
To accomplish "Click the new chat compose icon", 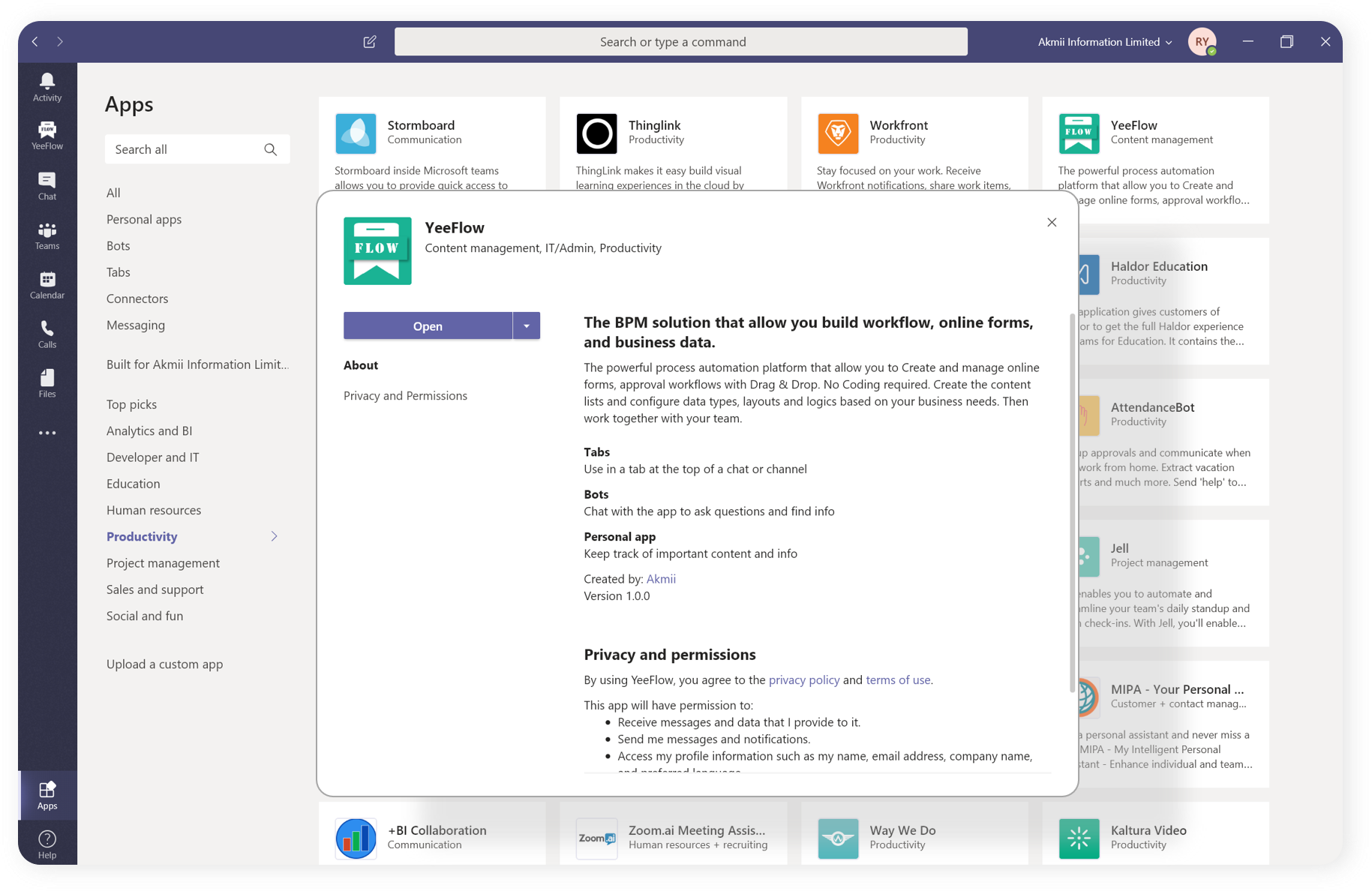I will pos(370,42).
